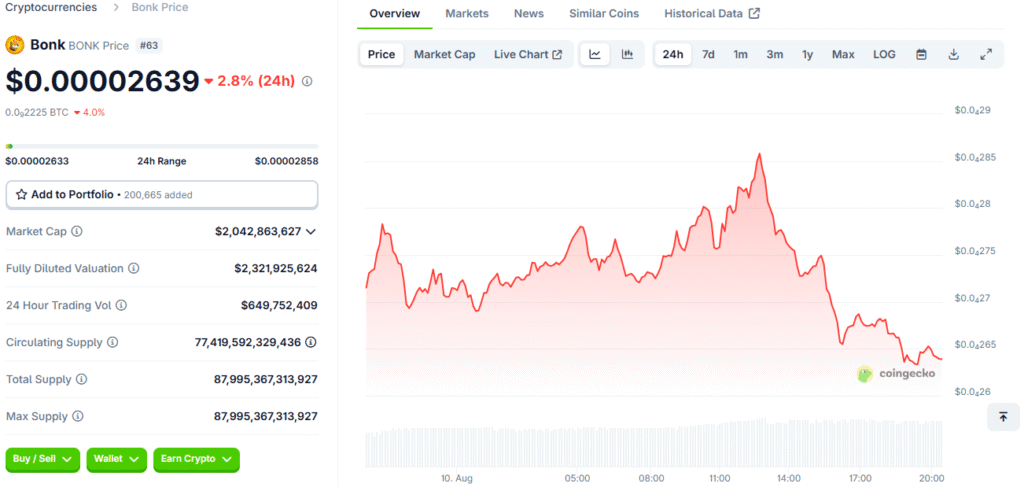This screenshot has width=1024, height=487.
Task: Download the chart data icon
Action: 953,55
